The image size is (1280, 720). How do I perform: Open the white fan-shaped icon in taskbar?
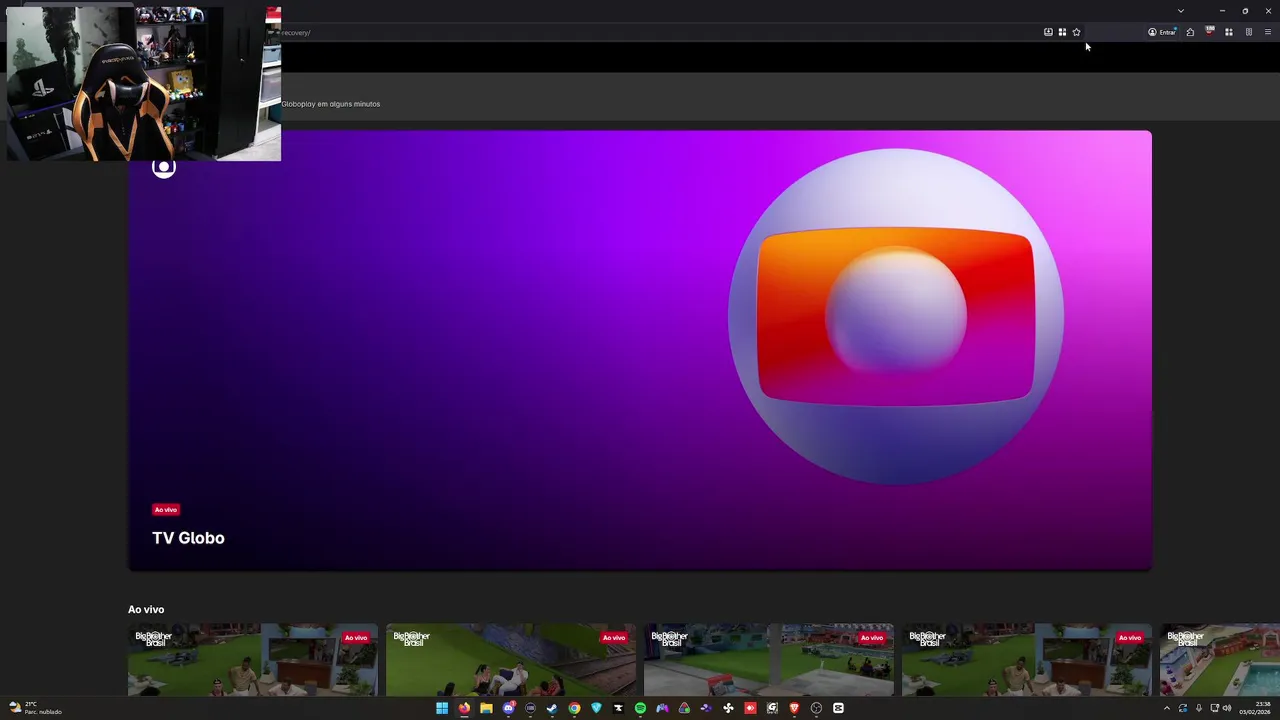coord(728,708)
